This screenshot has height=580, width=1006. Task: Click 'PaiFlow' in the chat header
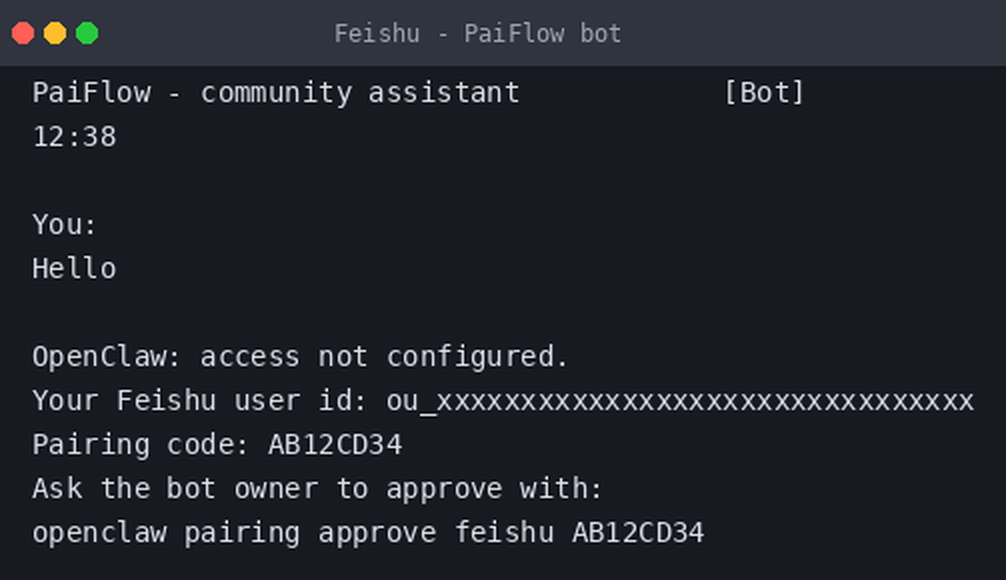tap(92, 93)
